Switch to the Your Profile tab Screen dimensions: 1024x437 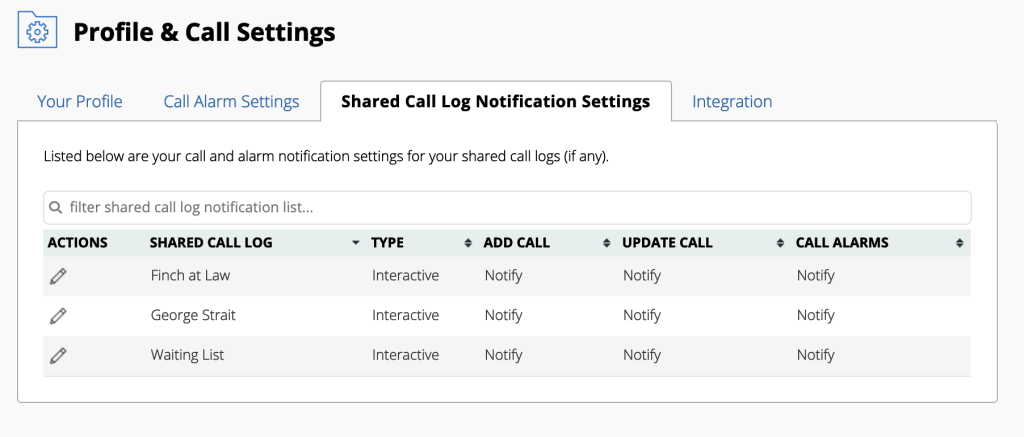click(x=80, y=101)
